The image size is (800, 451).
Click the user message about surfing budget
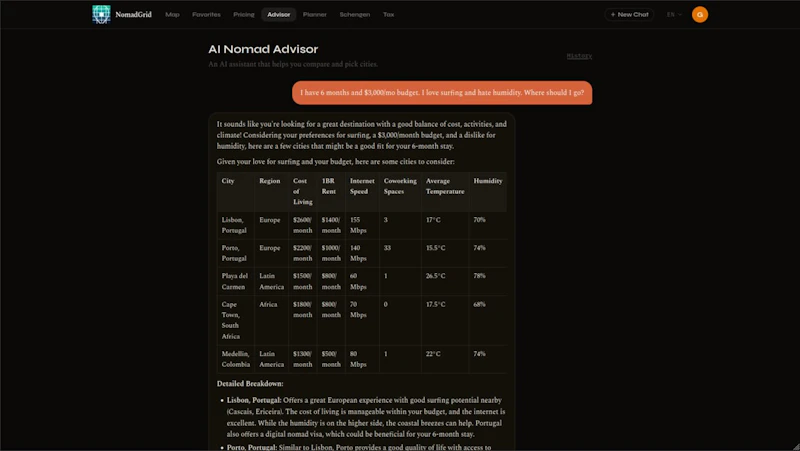pos(442,93)
